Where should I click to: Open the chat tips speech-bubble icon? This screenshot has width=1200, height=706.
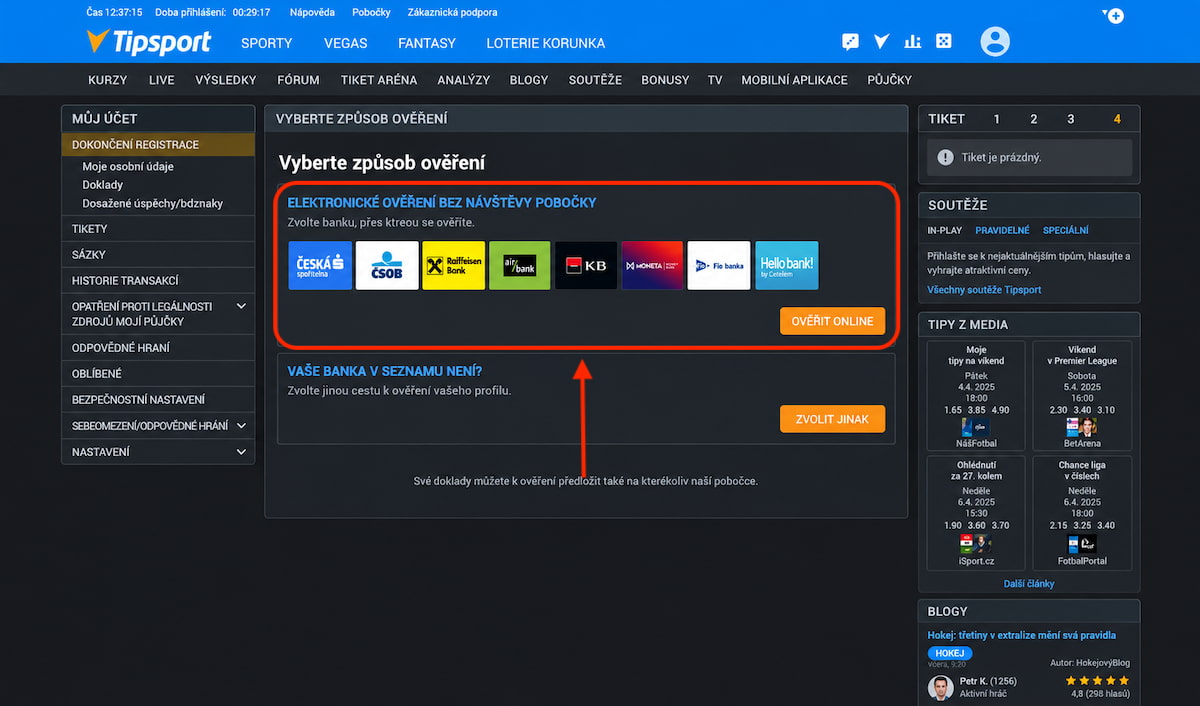point(850,42)
